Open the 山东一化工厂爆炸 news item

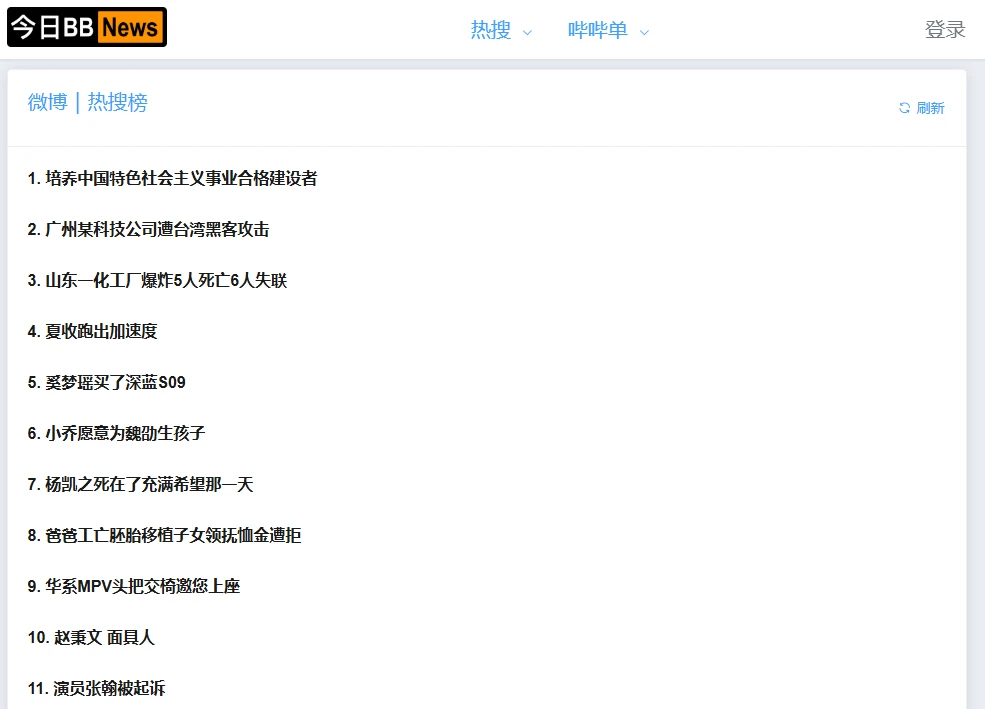[x=157, y=280]
